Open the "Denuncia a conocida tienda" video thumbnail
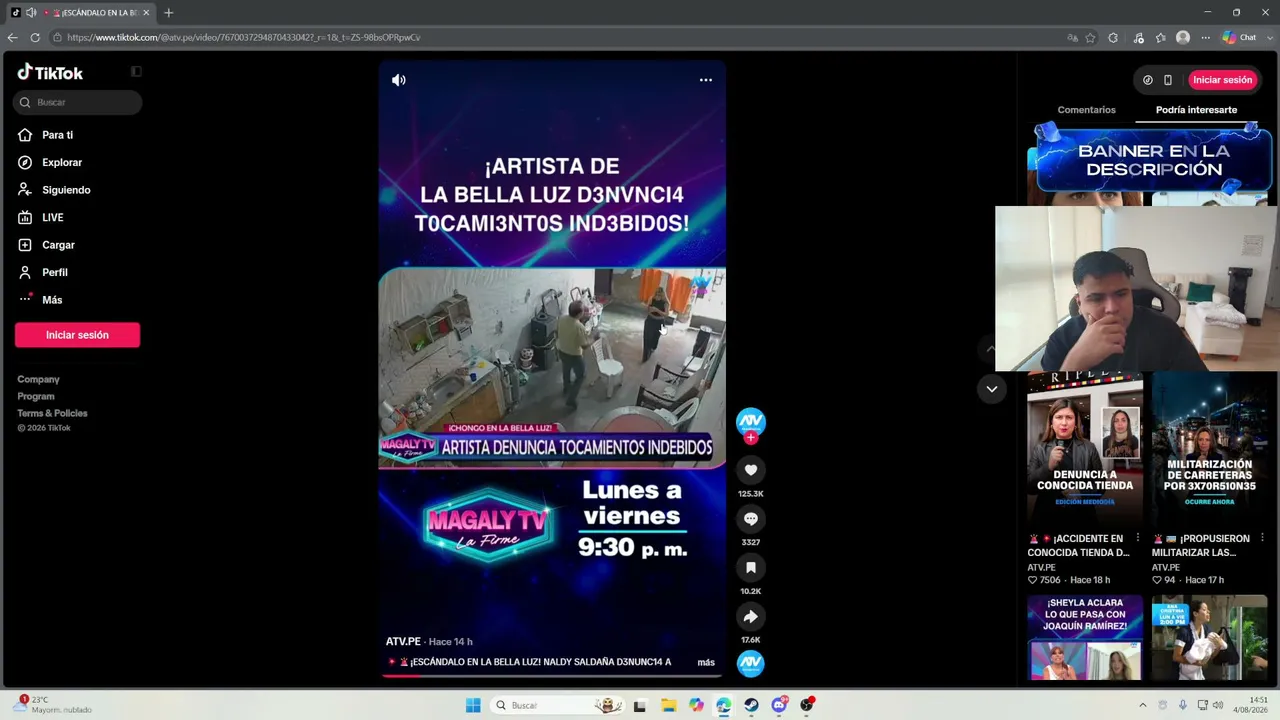Viewport: 1280px width, 720px height. pyautogui.click(x=1085, y=448)
